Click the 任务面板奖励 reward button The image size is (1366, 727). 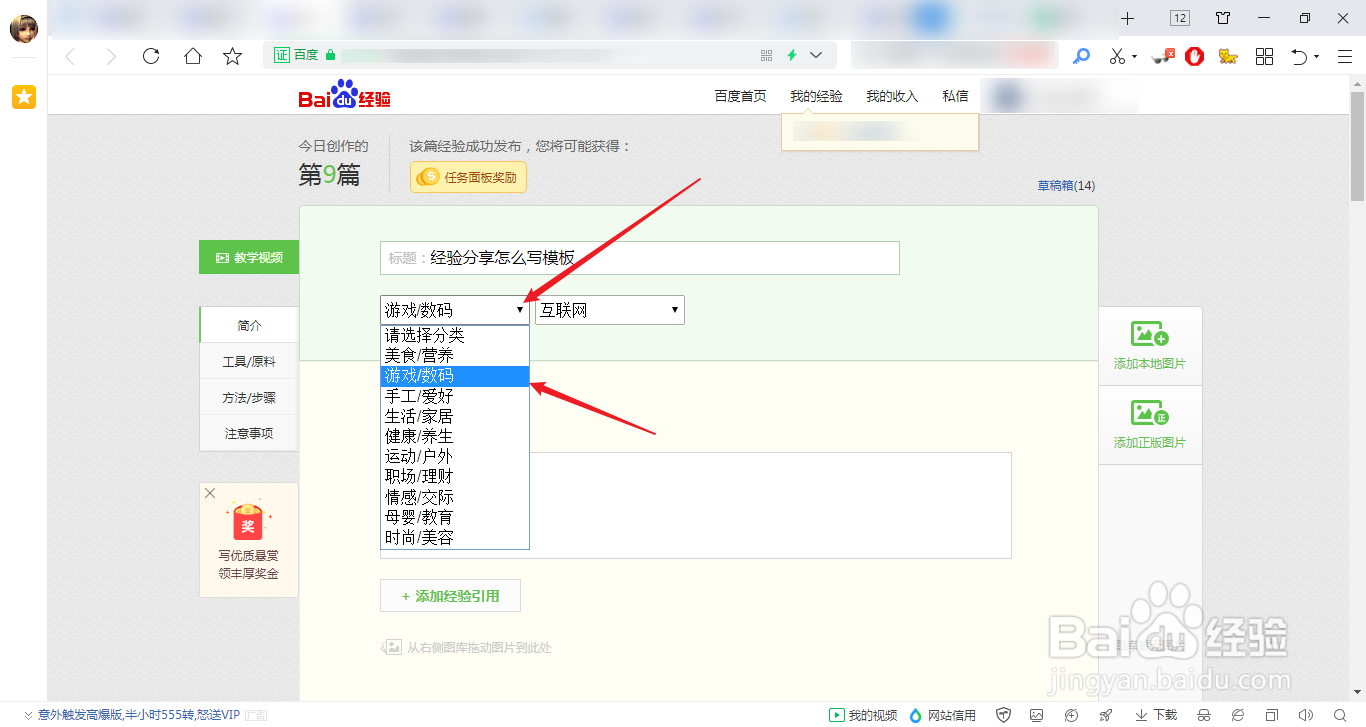467,176
